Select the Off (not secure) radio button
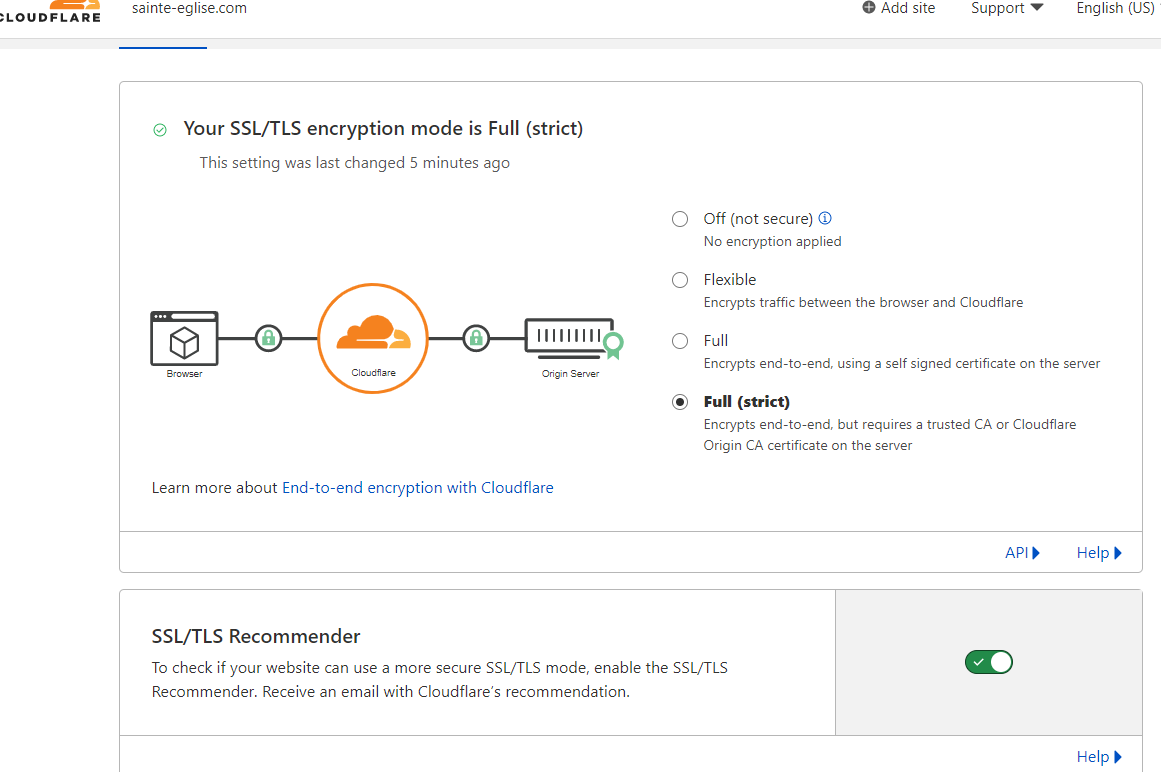Image resolution: width=1161 pixels, height=772 pixels. click(x=680, y=219)
